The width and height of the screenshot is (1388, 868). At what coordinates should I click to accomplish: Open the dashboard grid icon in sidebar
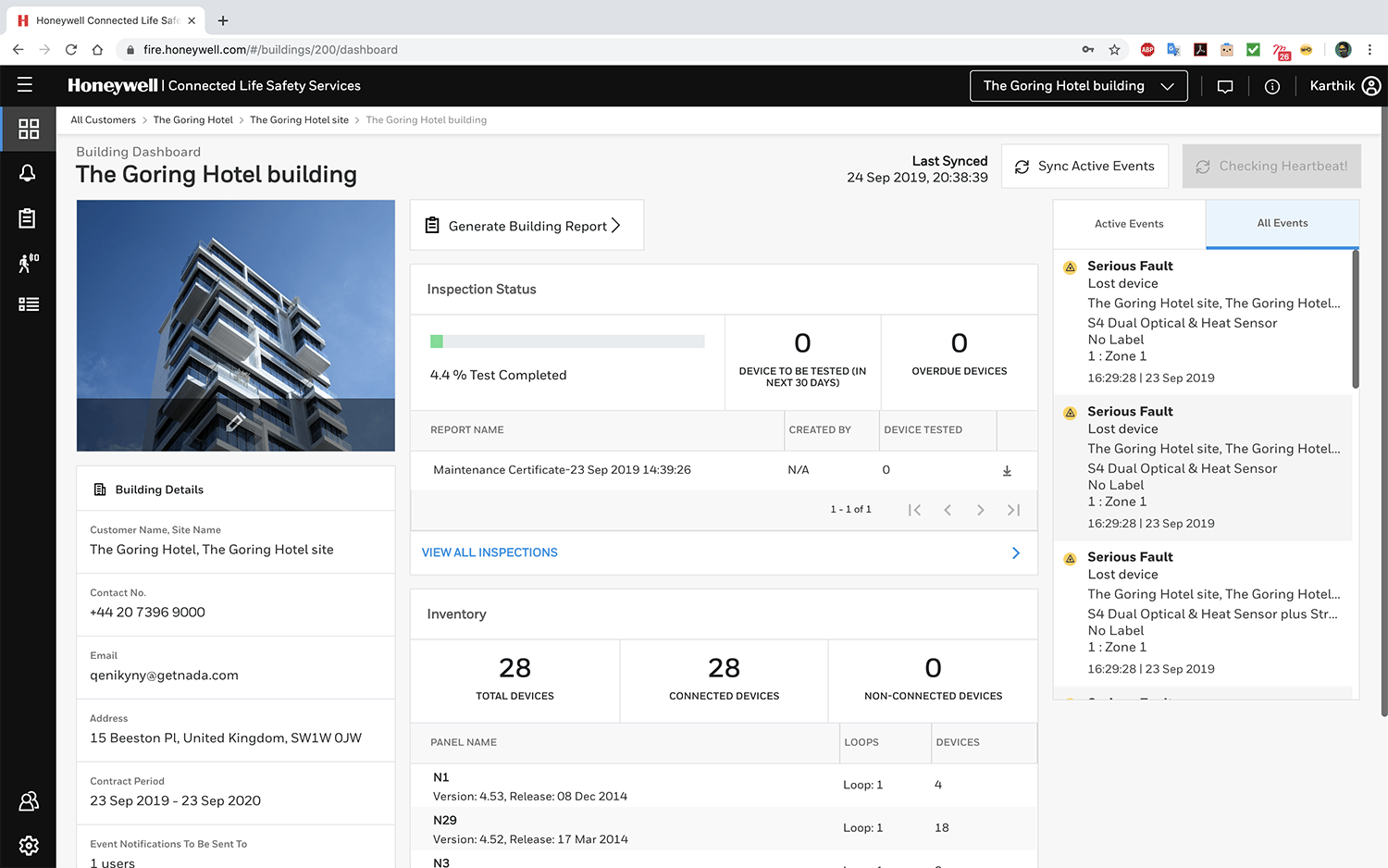[x=29, y=129]
